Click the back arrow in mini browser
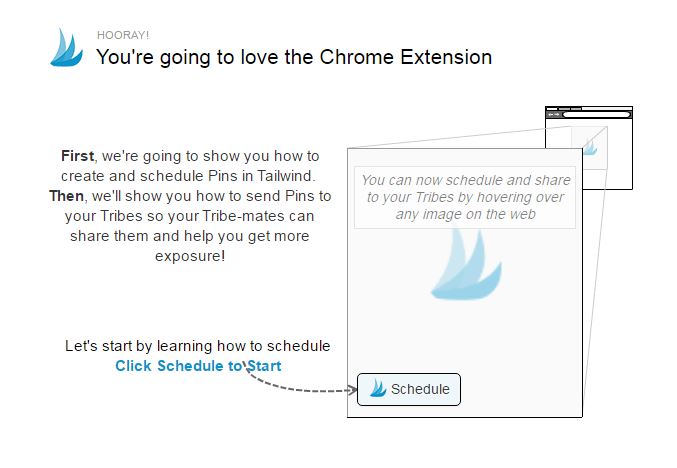The height and width of the screenshot is (468, 677). tap(550, 114)
